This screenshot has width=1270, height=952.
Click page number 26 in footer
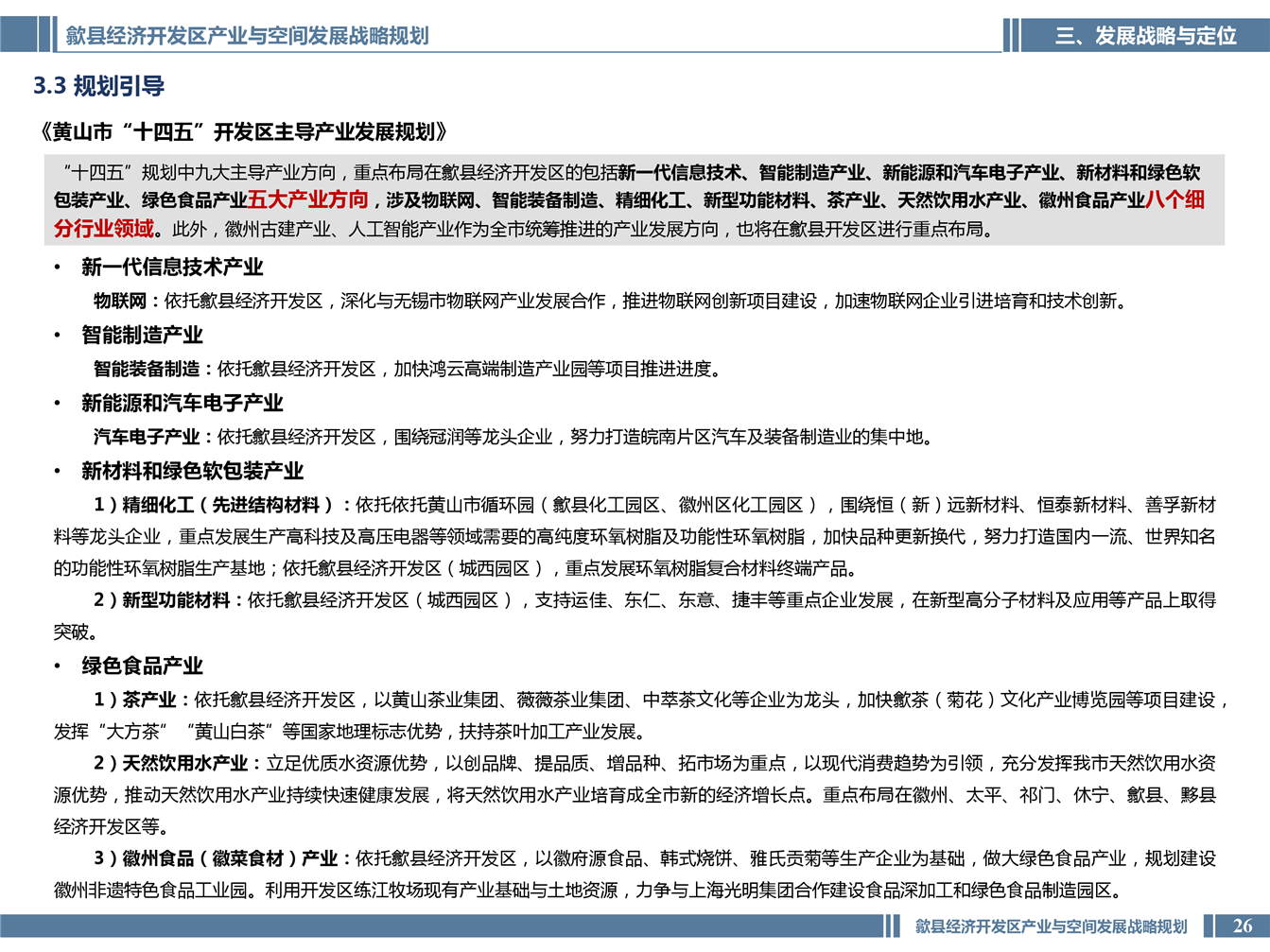pyautogui.click(x=1243, y=926)
